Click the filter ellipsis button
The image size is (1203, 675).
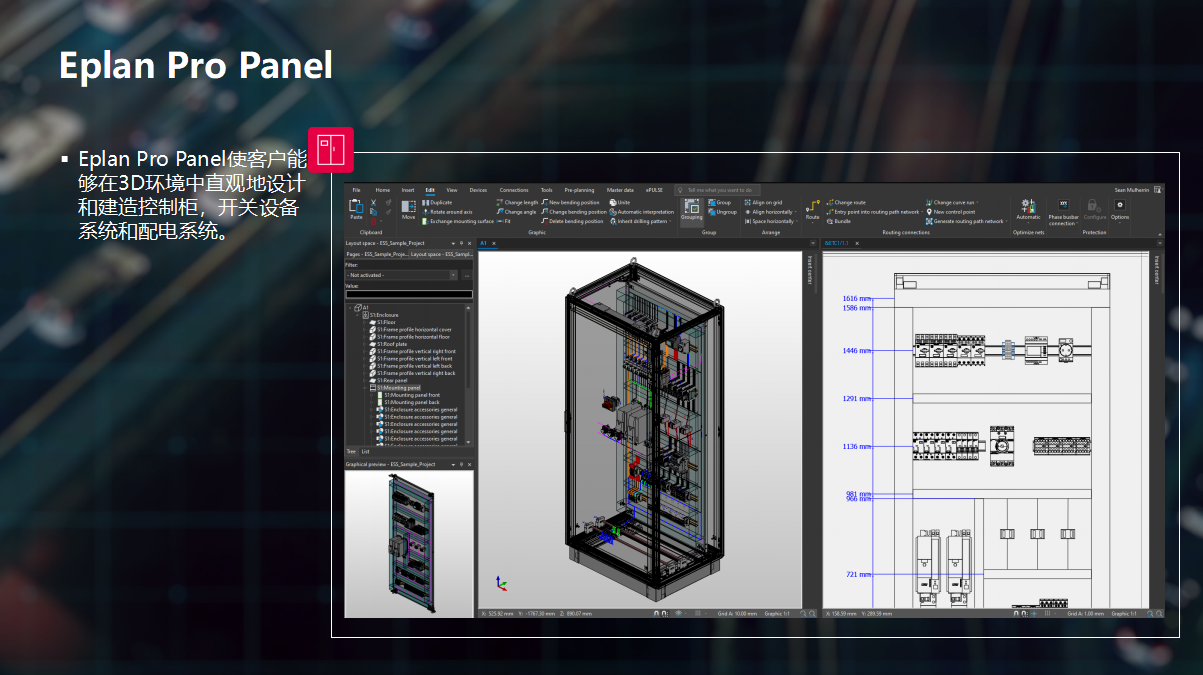(x=467, y=274)
